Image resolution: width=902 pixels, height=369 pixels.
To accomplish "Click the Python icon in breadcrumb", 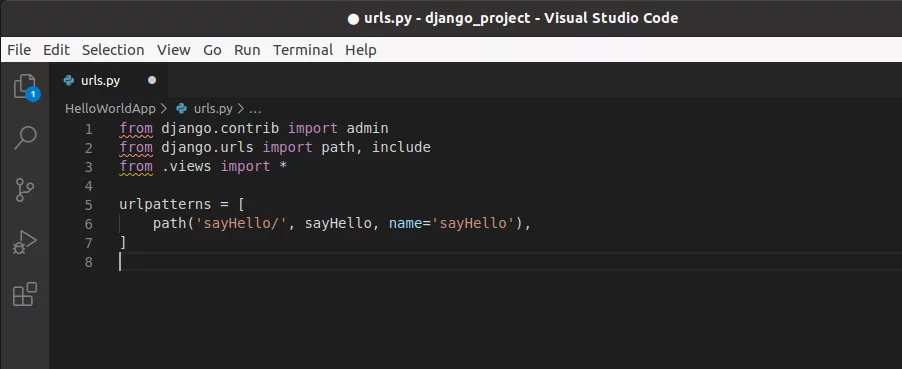I will (182, 108).
